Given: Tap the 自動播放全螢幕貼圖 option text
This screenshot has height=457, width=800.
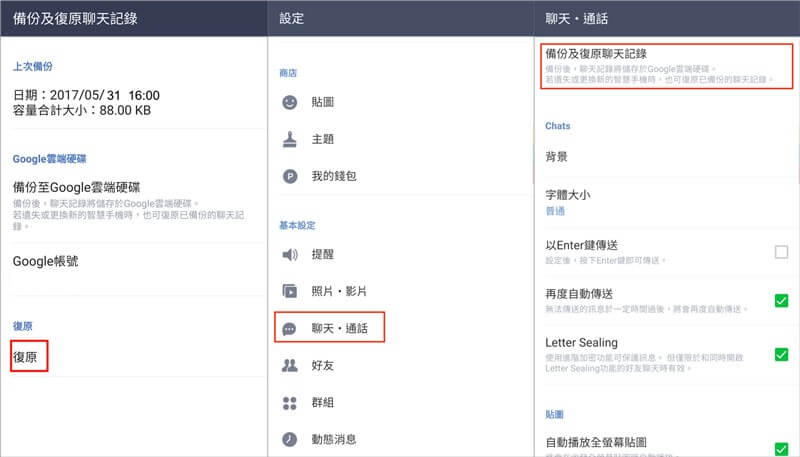Looking at the screenshot, I should [596, 442].
